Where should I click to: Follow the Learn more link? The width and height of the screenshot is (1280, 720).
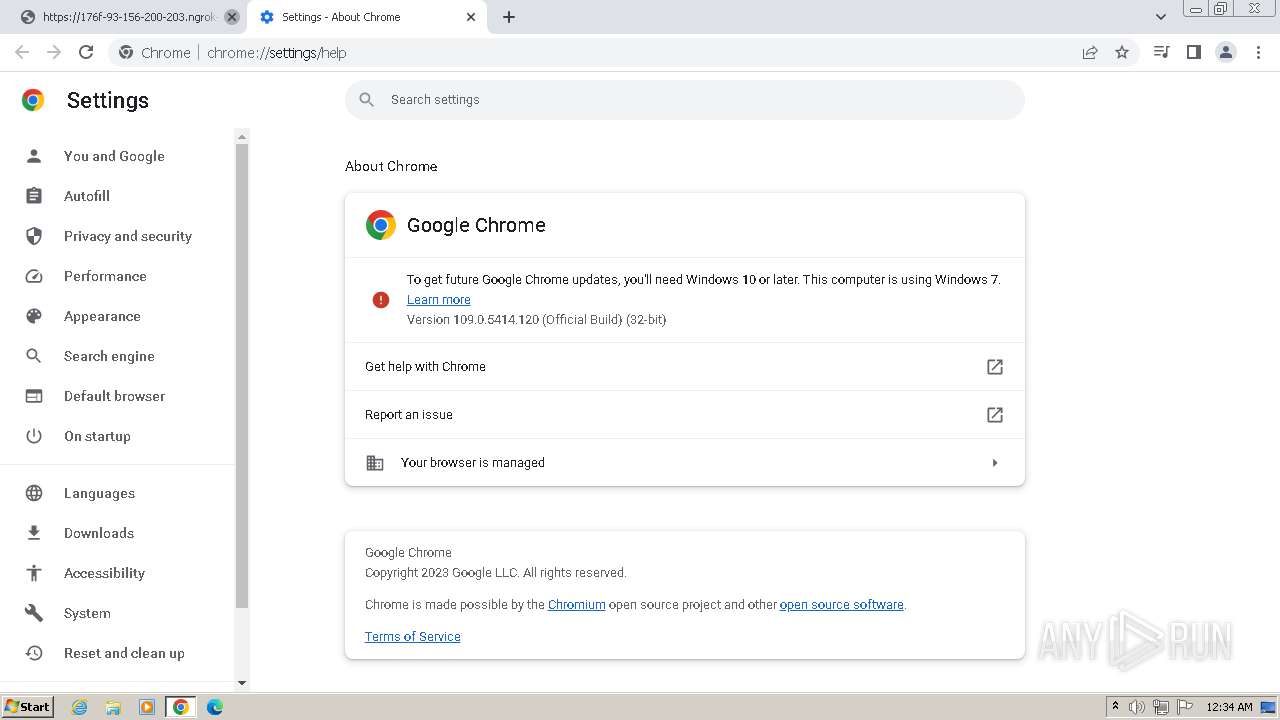[438, 300]
